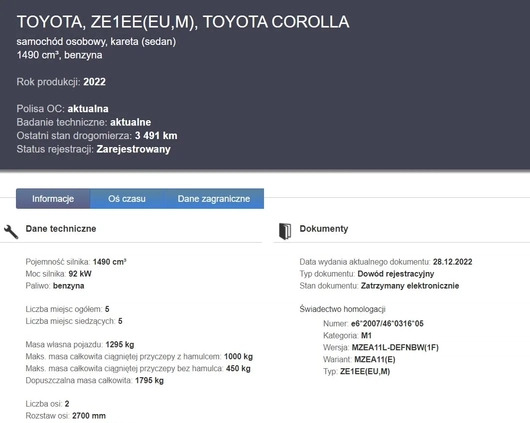Open the Informacje tab

click(x=53, y=199)
